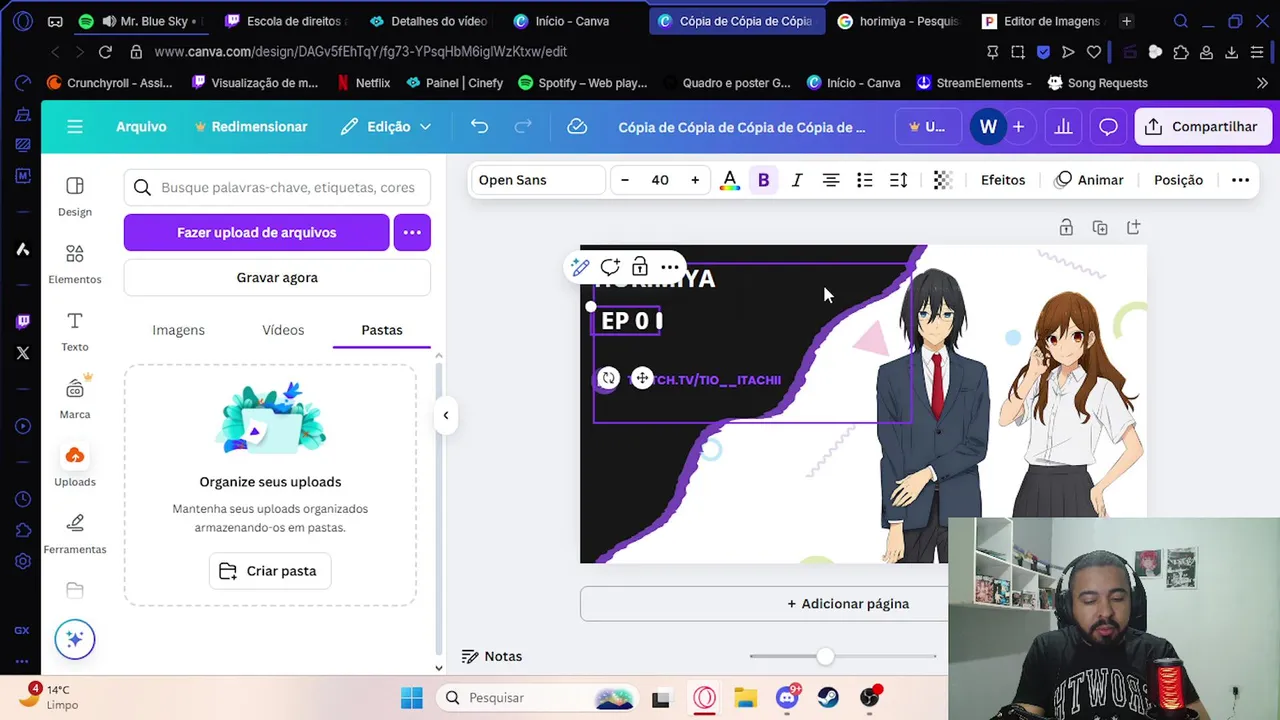Open Steam from taskbar

pos(828,698)
